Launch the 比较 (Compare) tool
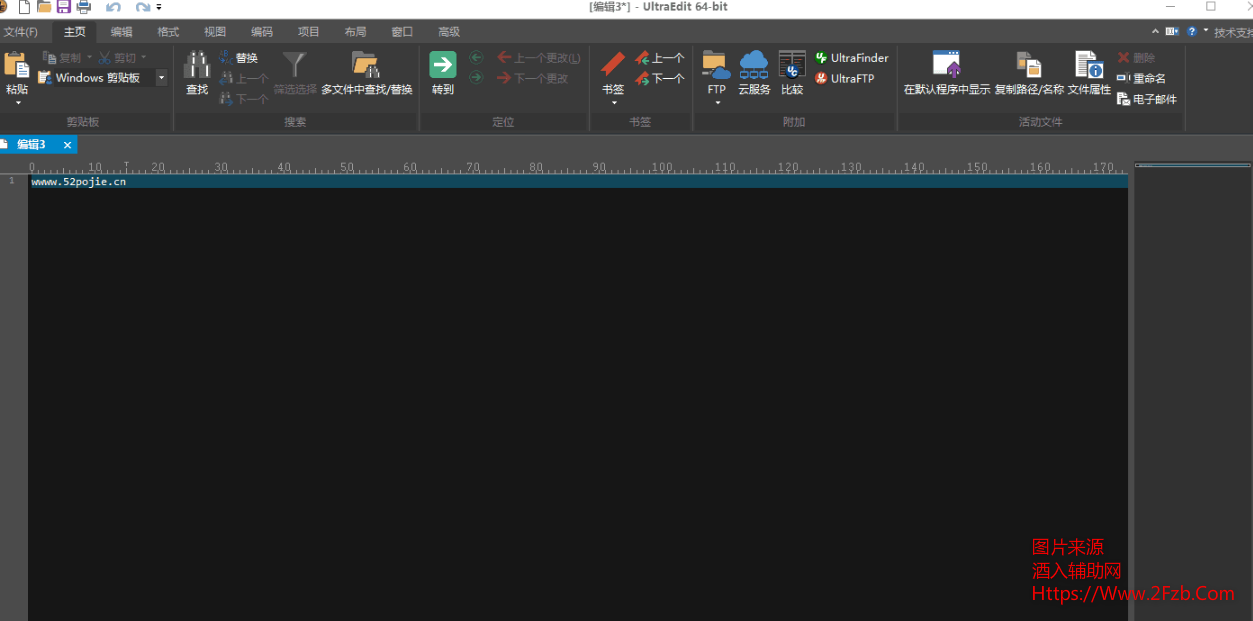Screen dimensions: 1253x621 (792, 65)
